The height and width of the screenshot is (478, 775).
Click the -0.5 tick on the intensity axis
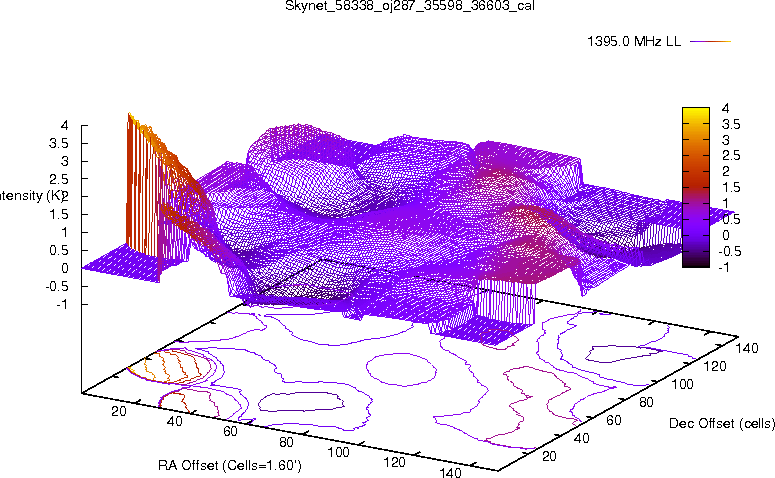[57, 286]
